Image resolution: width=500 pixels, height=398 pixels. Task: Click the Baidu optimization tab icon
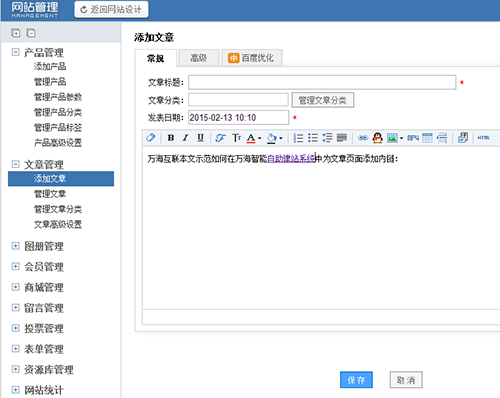[233, 58]
